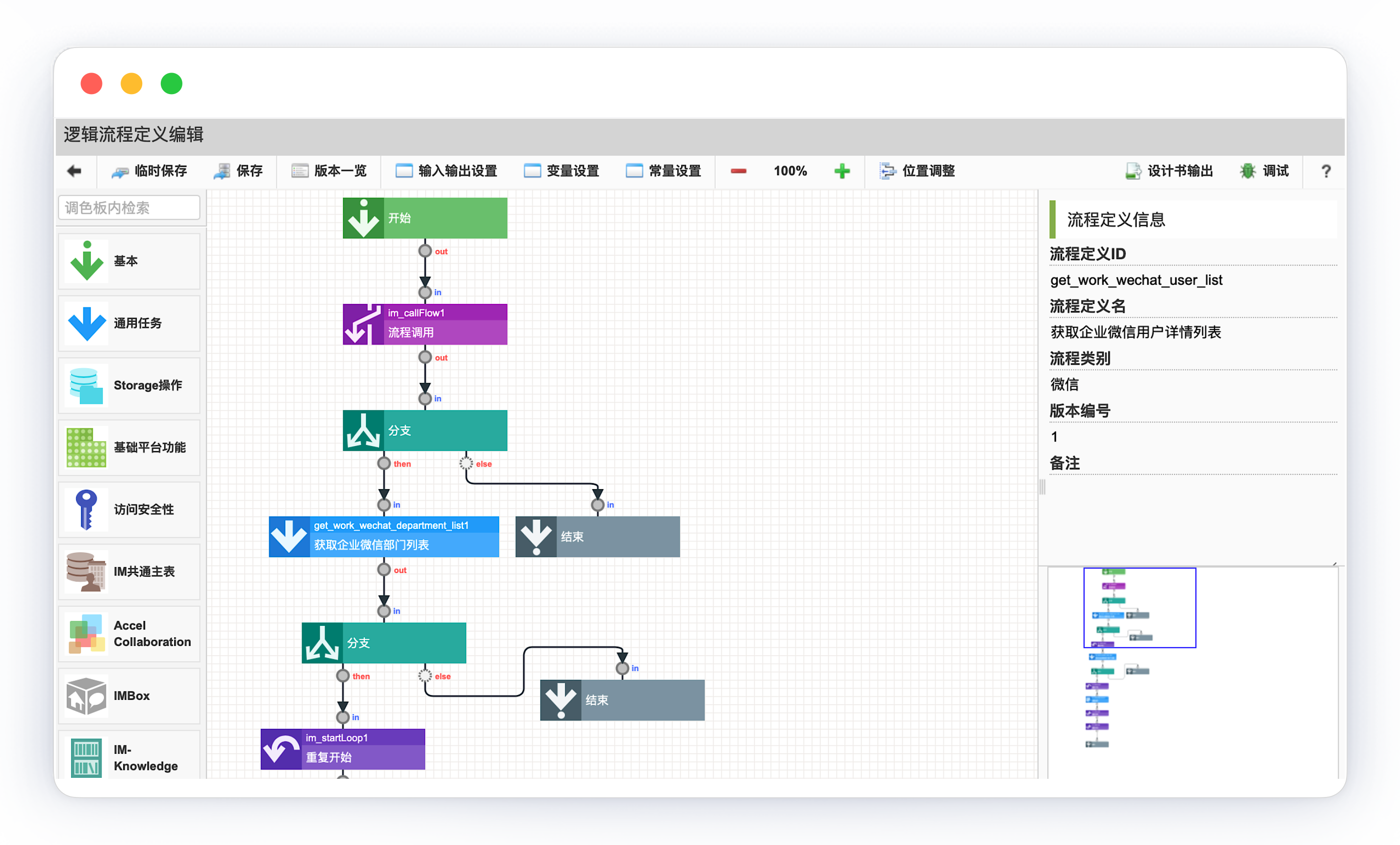Select the lower 分支 branch node
Screen dimensions: 1400x845
(x=384, y=643)
